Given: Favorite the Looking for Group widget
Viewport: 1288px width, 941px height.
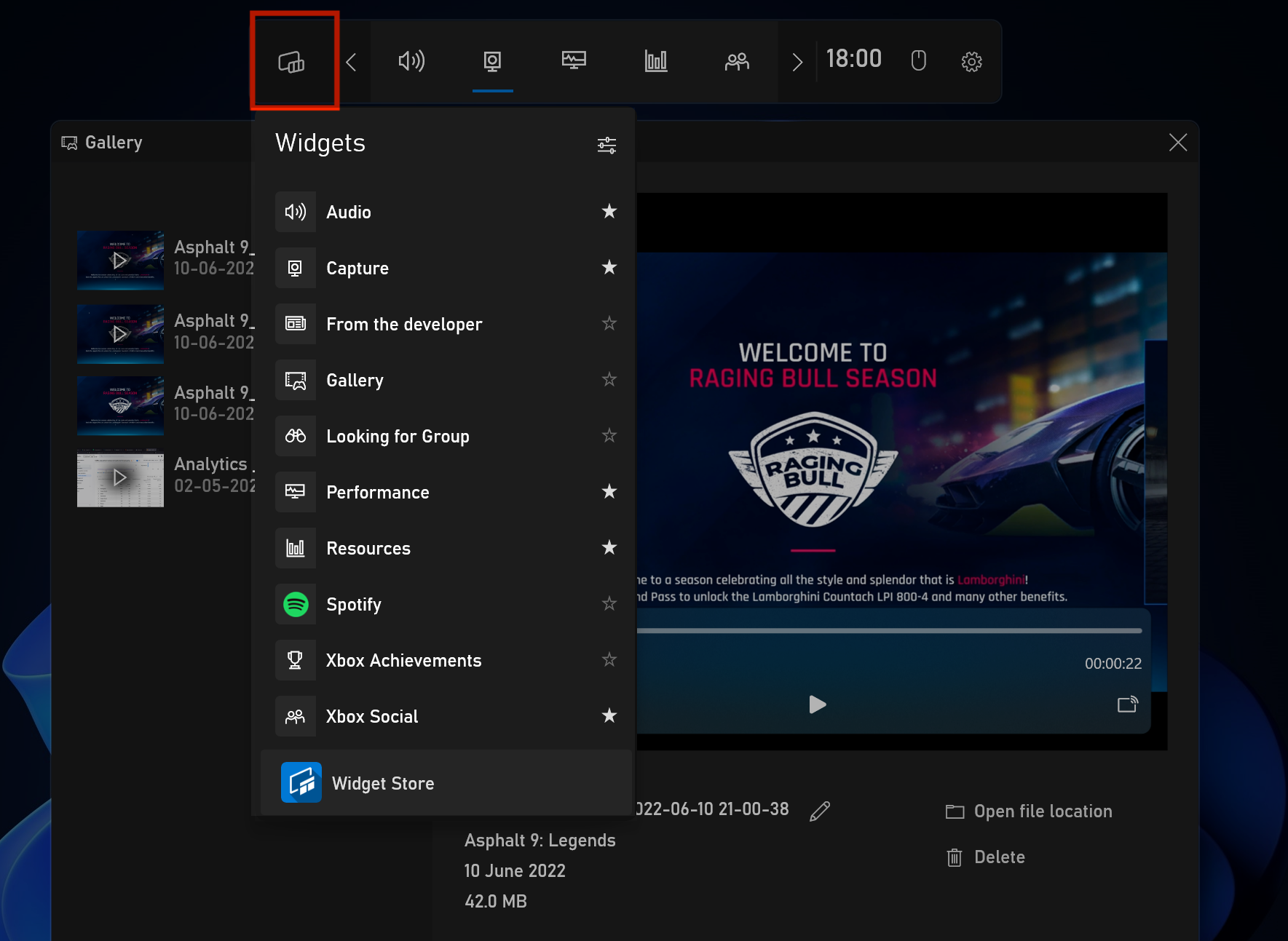Looking at the screenshot, I should click(x=609, y=435).
